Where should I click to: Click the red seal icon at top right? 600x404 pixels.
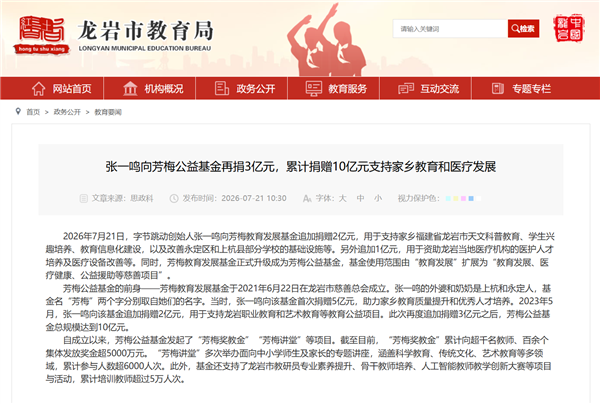pos(569,28)
